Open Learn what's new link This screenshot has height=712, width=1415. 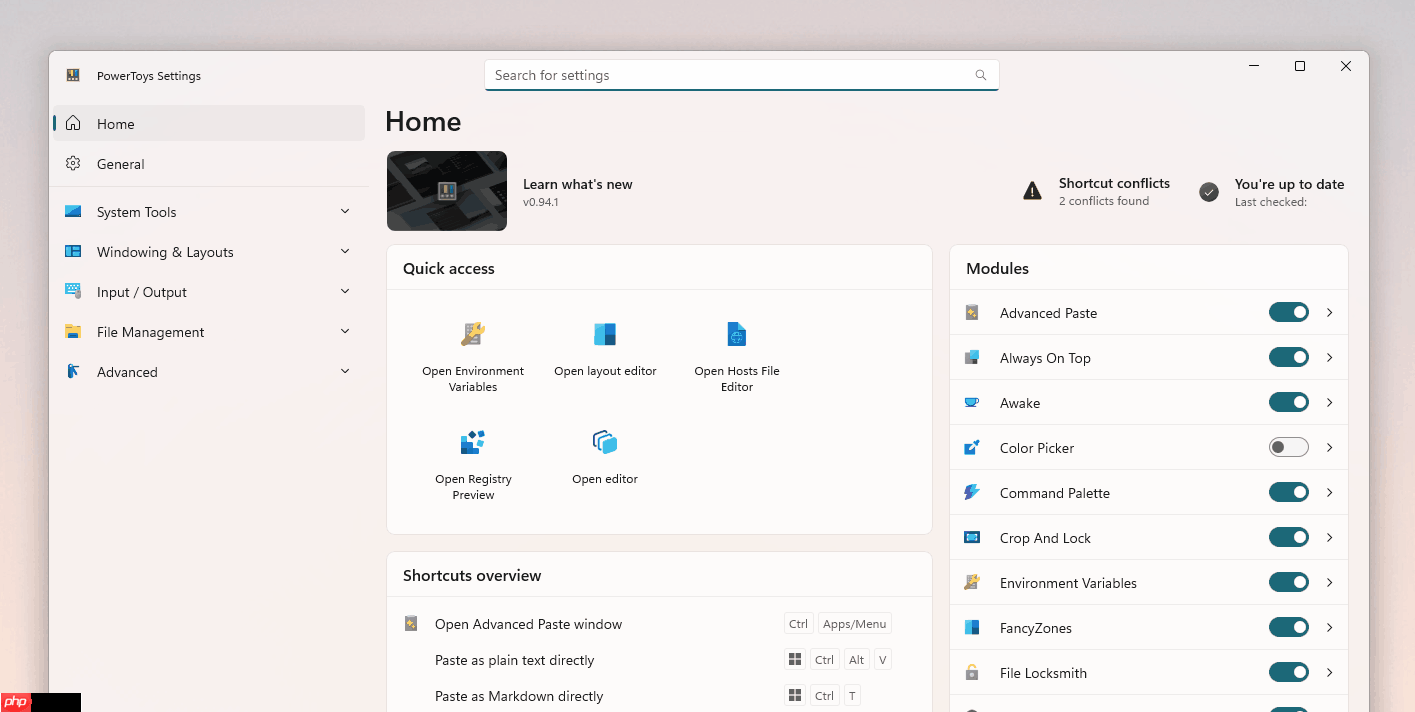coord(578,184)
